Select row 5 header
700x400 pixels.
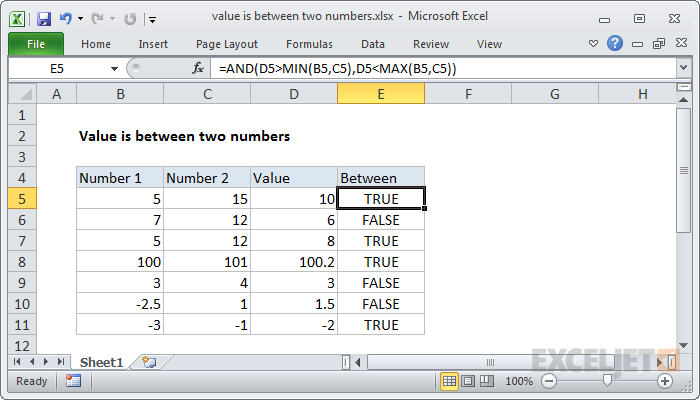coord(22,199)
